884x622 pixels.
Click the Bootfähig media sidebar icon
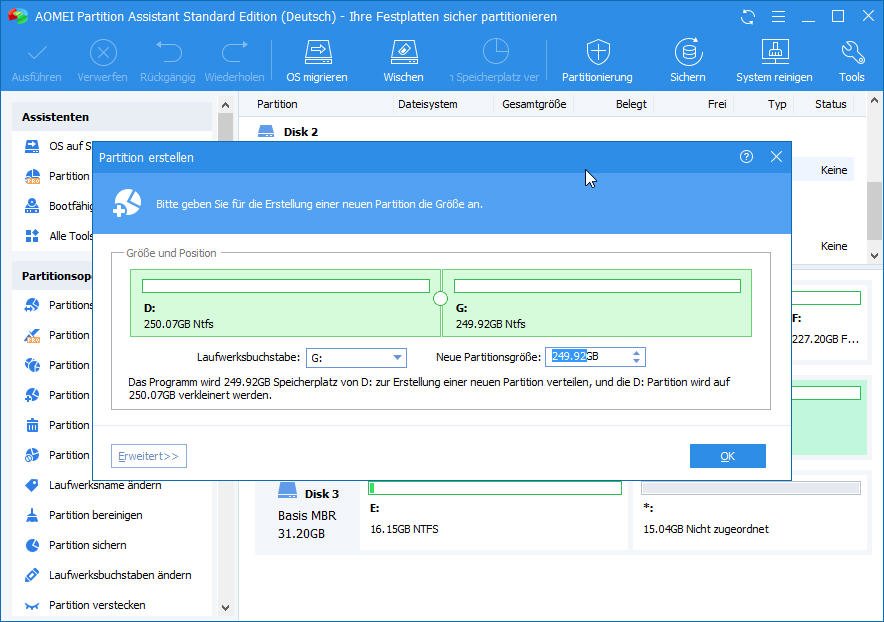[32, 206]
